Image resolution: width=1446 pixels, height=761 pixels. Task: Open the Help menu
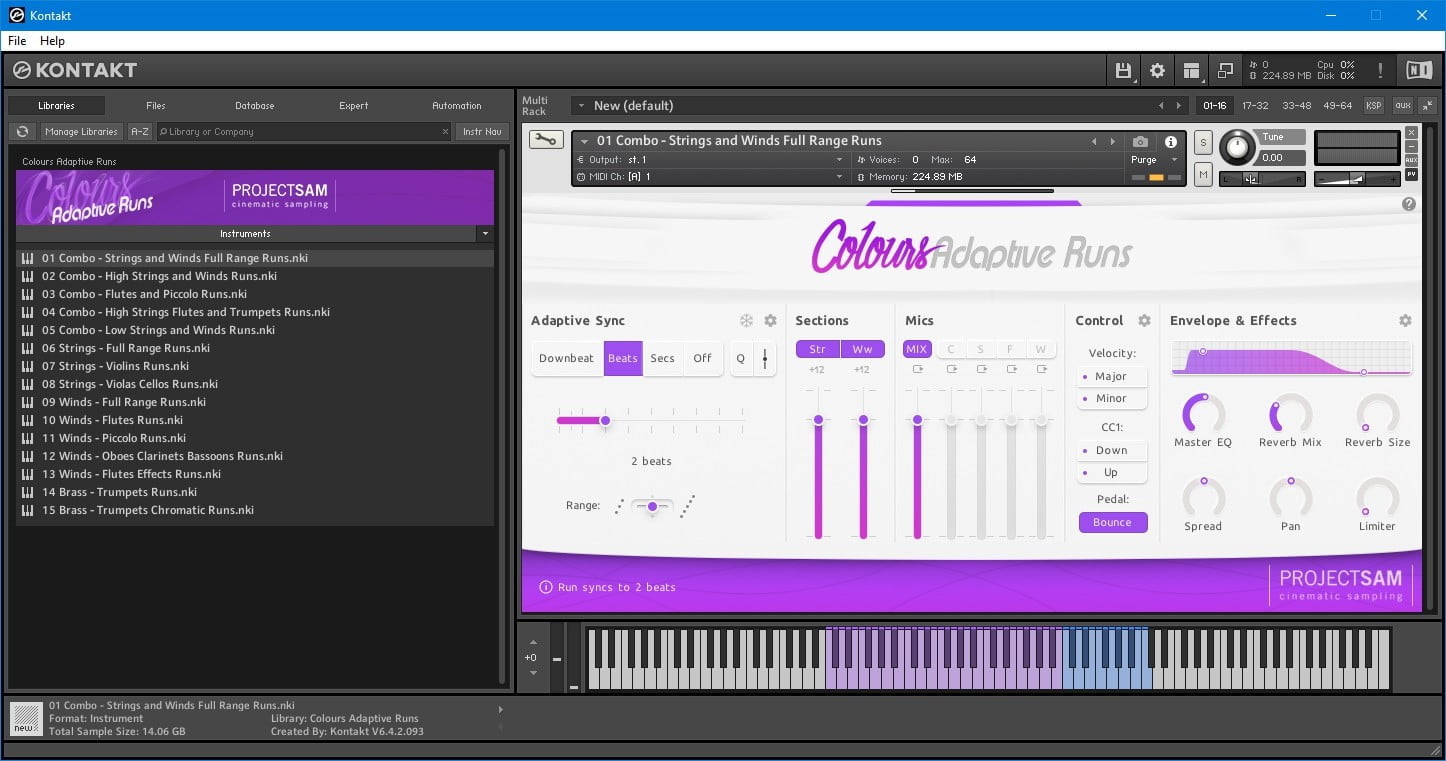[x=52, y=41]
